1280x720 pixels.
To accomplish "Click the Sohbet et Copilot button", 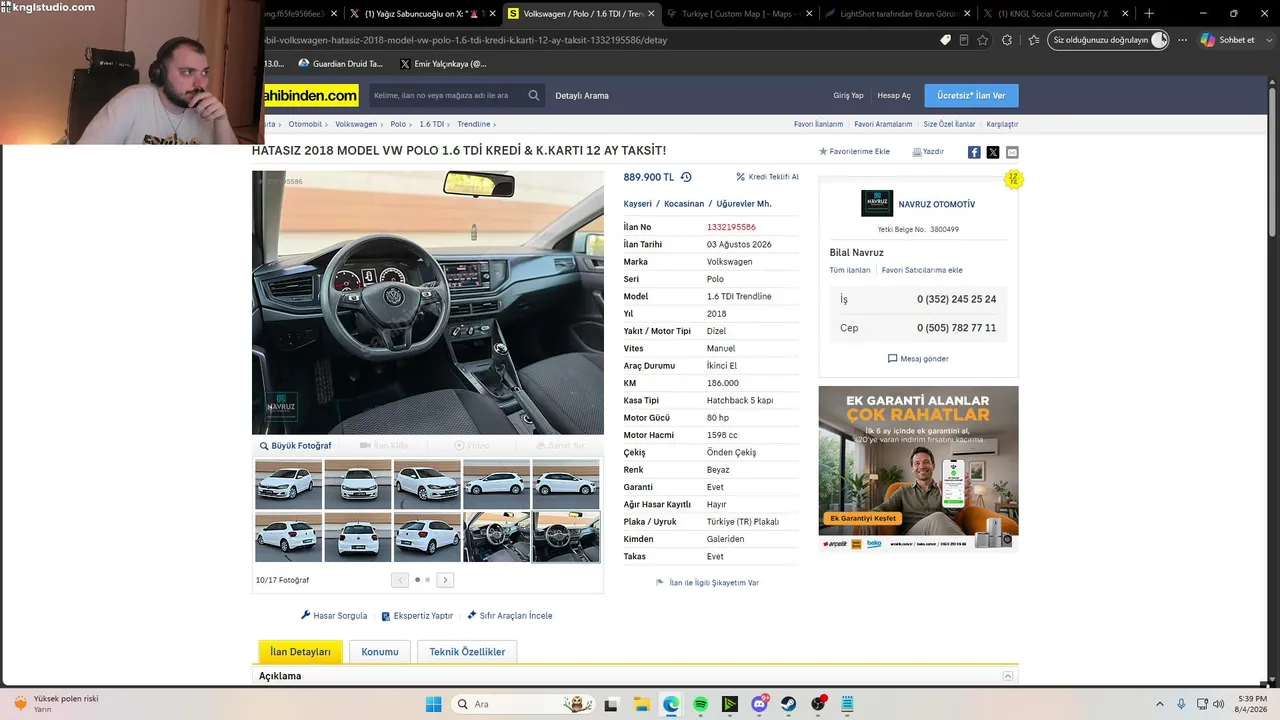I will tap(1227, 40).
